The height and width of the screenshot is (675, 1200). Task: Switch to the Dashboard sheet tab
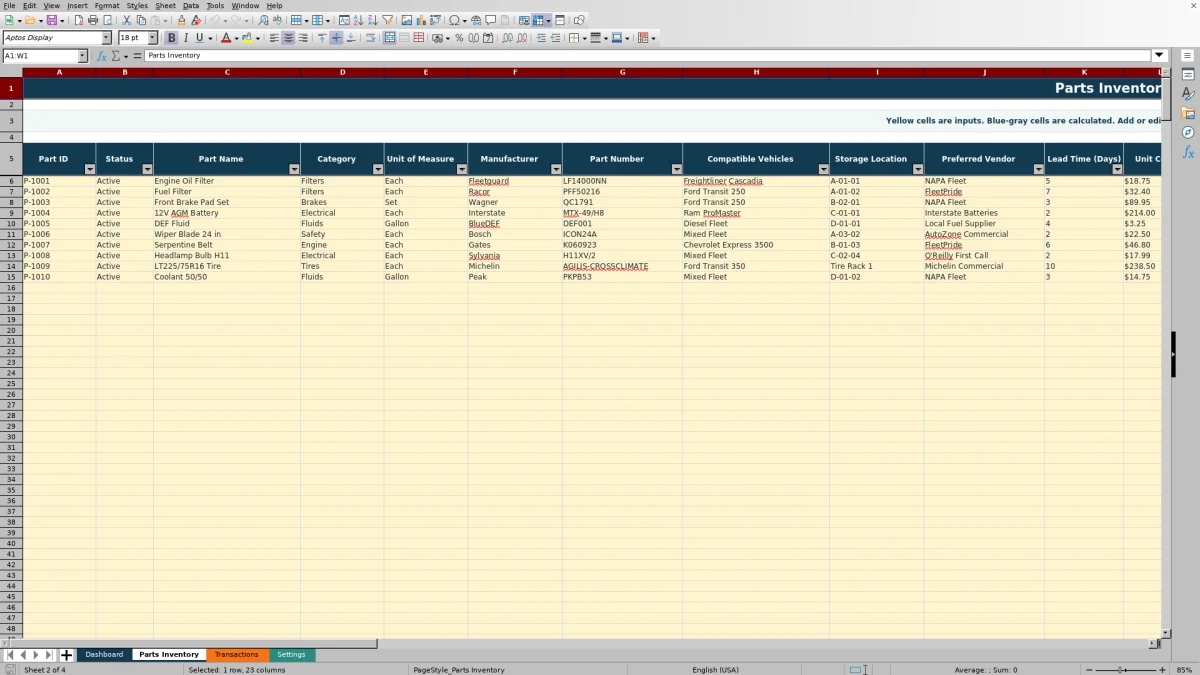[x=104, y=655]
